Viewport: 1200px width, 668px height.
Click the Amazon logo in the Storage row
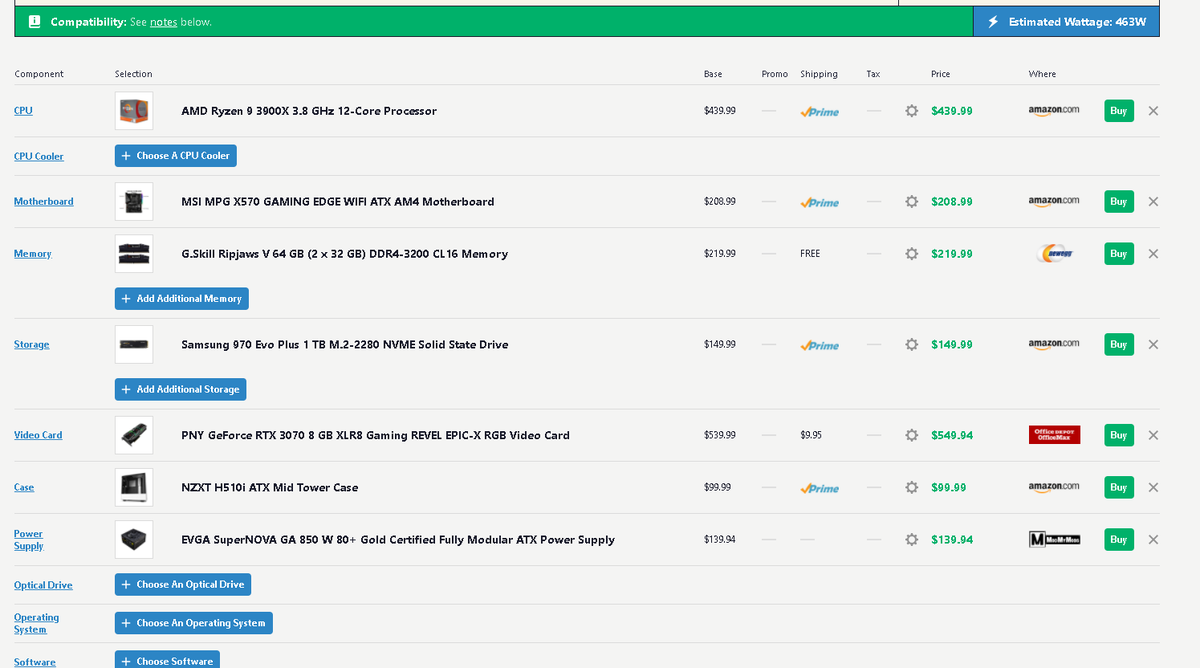tap(1054, 344)
